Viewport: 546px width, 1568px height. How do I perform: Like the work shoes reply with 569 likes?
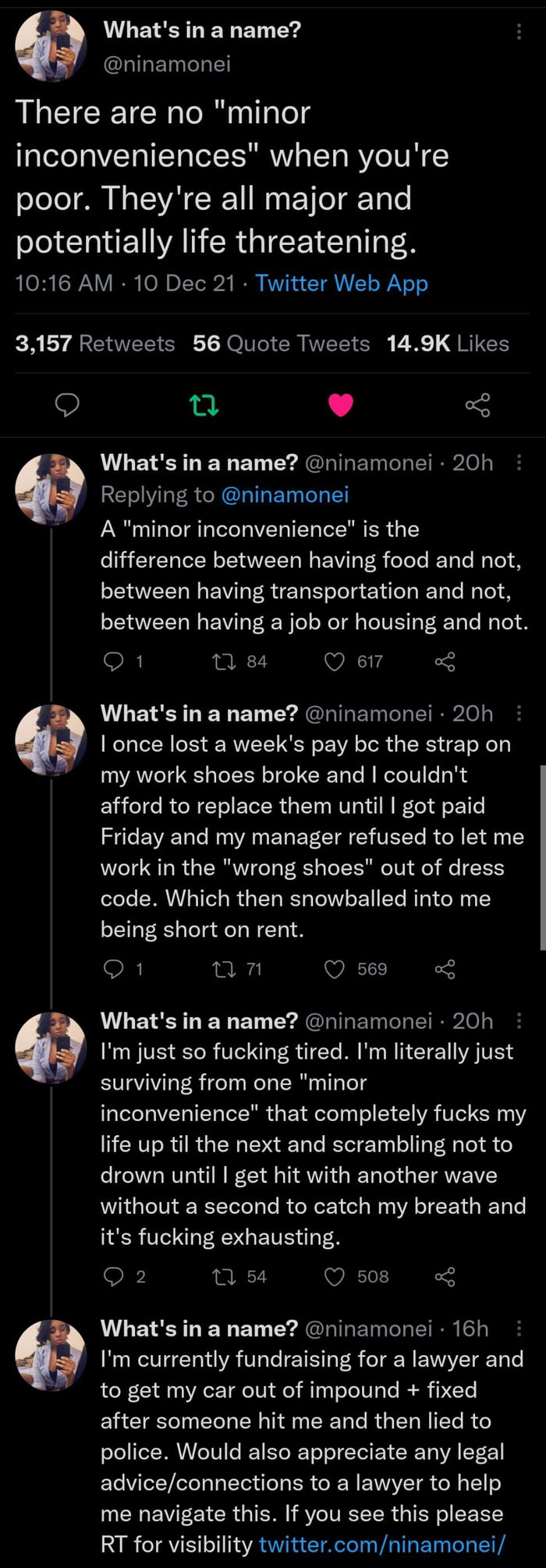click(335, 970)
